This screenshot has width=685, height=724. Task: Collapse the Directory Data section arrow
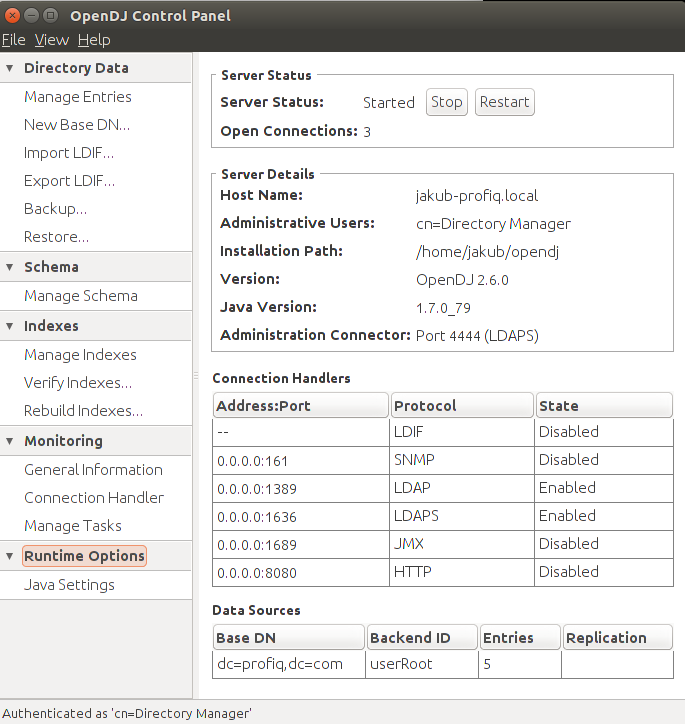(x=10, y=68)
